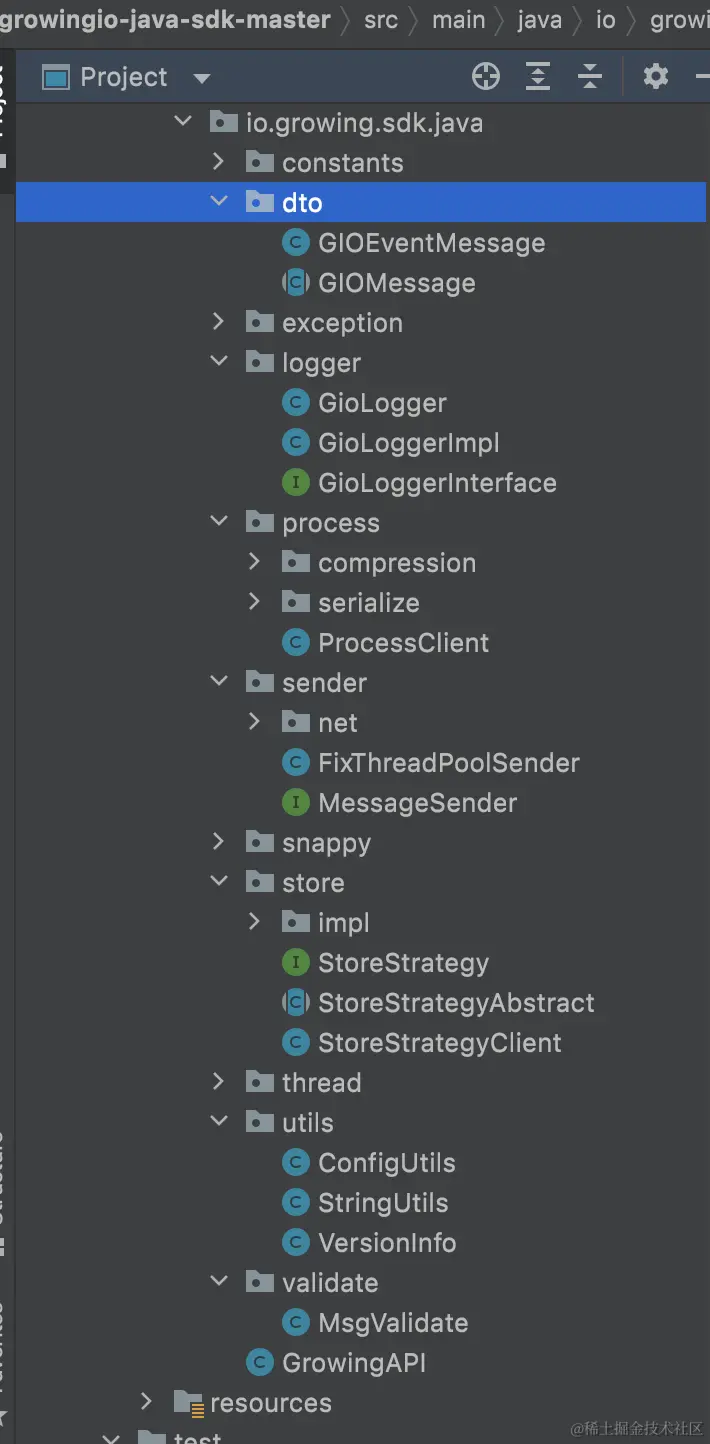
Task: Click the MessageSender interface icon
Action: (295, 803)
